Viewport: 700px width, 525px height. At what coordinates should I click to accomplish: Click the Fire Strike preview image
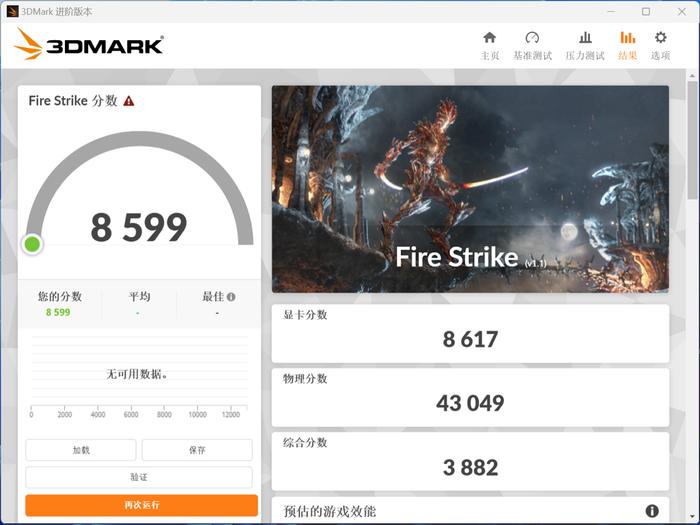pyautogui.click(x=470, y=189)
